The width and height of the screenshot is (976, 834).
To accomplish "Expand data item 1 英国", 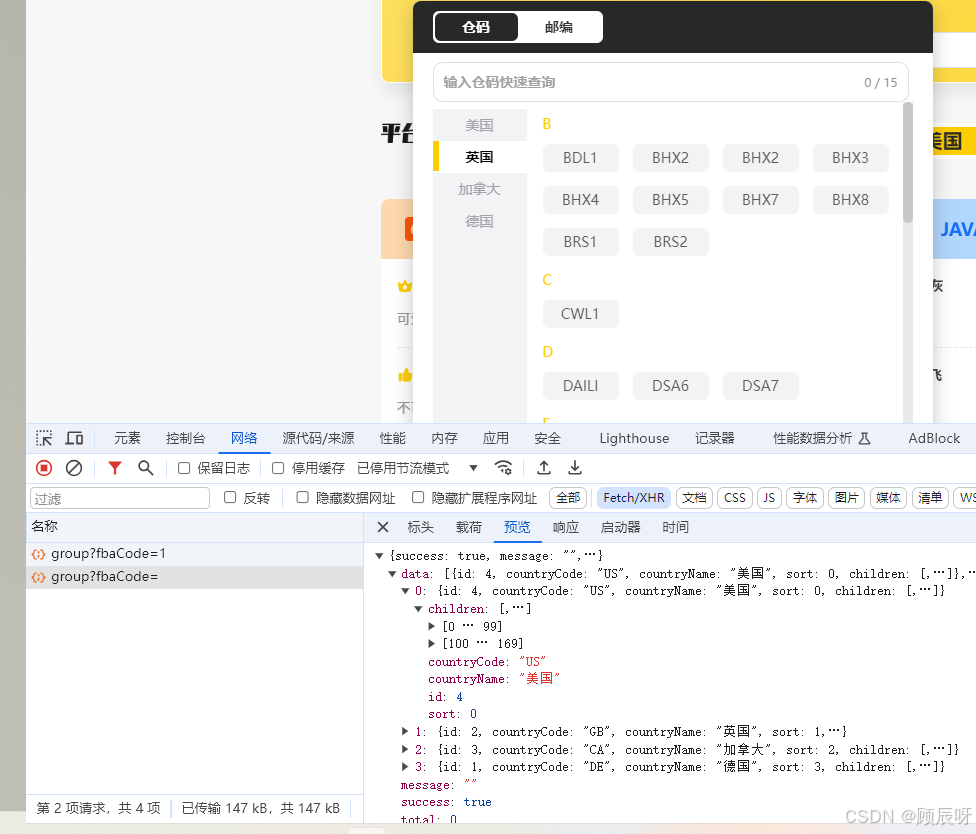I will [405, 731].
